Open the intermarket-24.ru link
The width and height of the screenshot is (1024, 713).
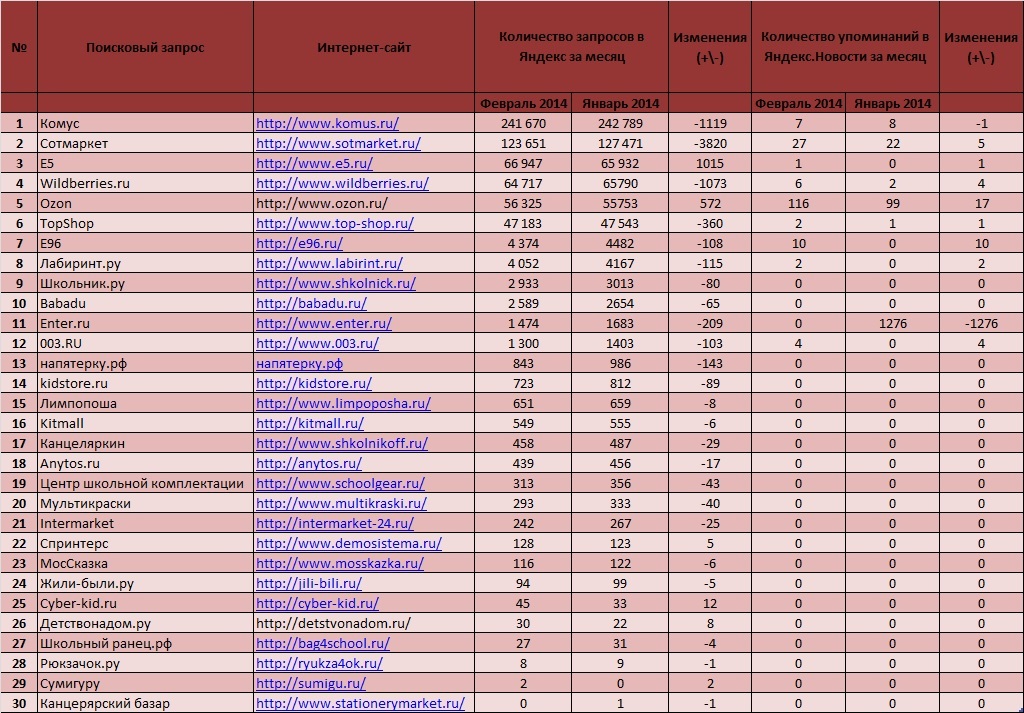[x=335, y=523]
